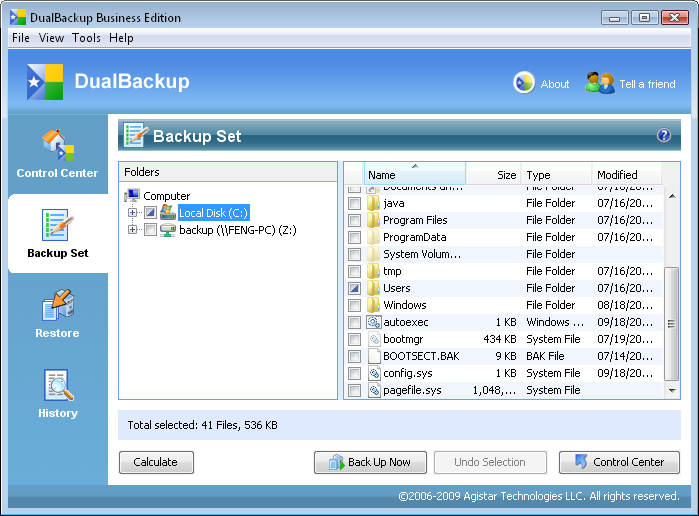Image resolution: width=699 pixels, height=516 pixels.
Task: Check the bootmgr checkbox
Action: pyautogui.click(x=354, y=339)
